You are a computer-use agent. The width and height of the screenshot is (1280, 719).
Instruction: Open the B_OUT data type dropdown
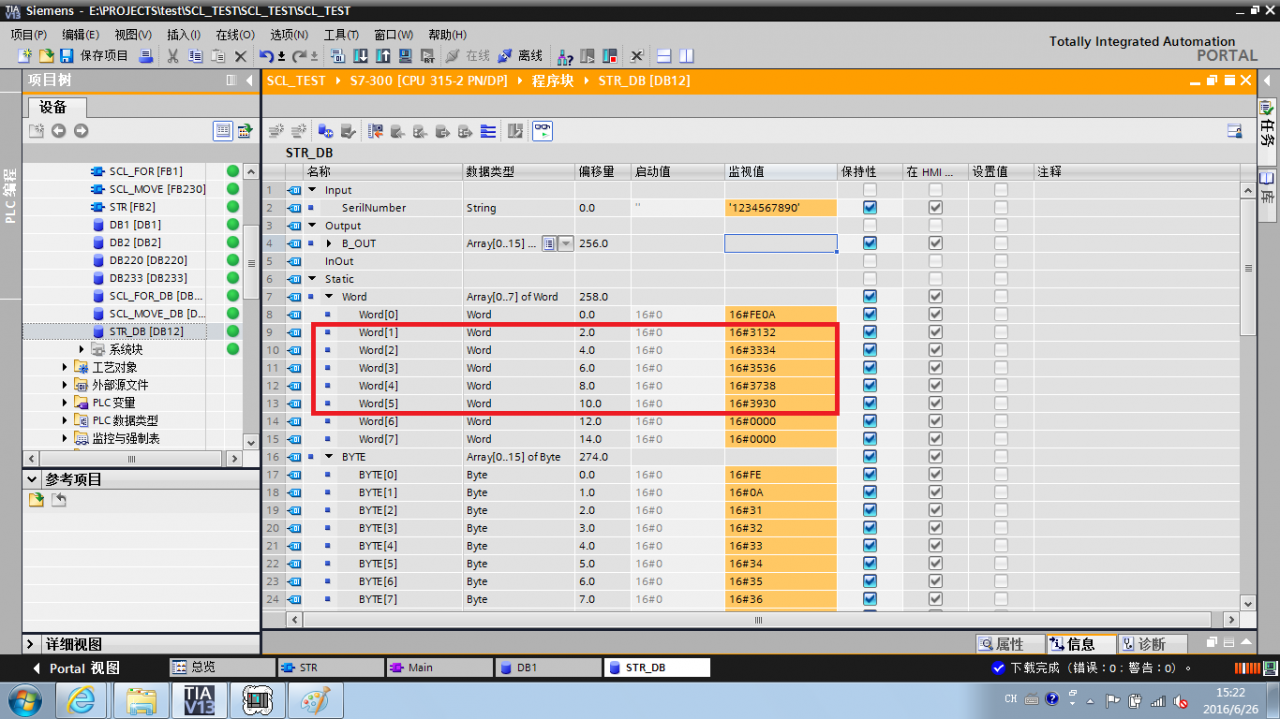(x=566, y=243)
